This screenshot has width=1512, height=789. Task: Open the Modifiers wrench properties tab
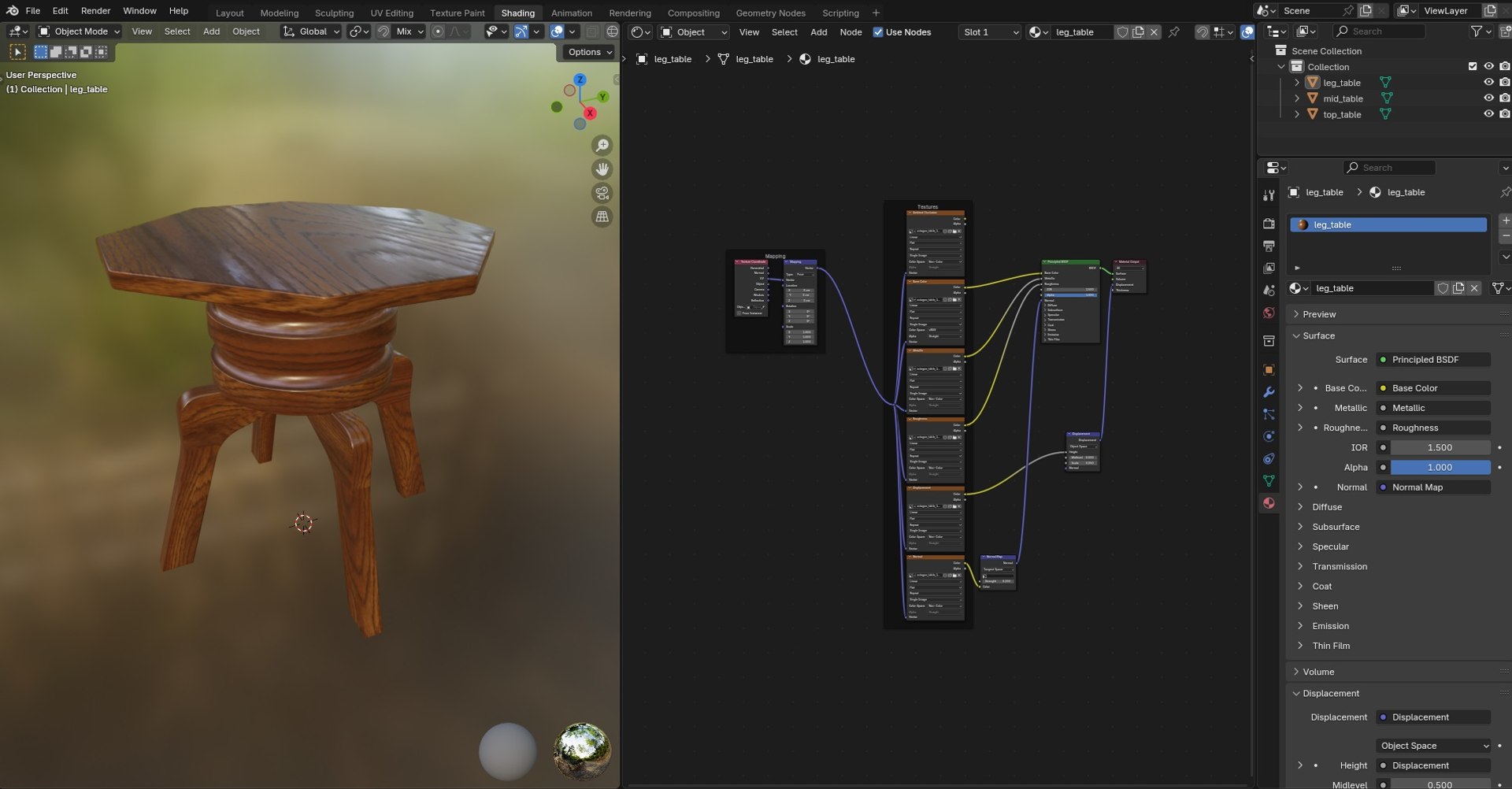pos(1269,392)
